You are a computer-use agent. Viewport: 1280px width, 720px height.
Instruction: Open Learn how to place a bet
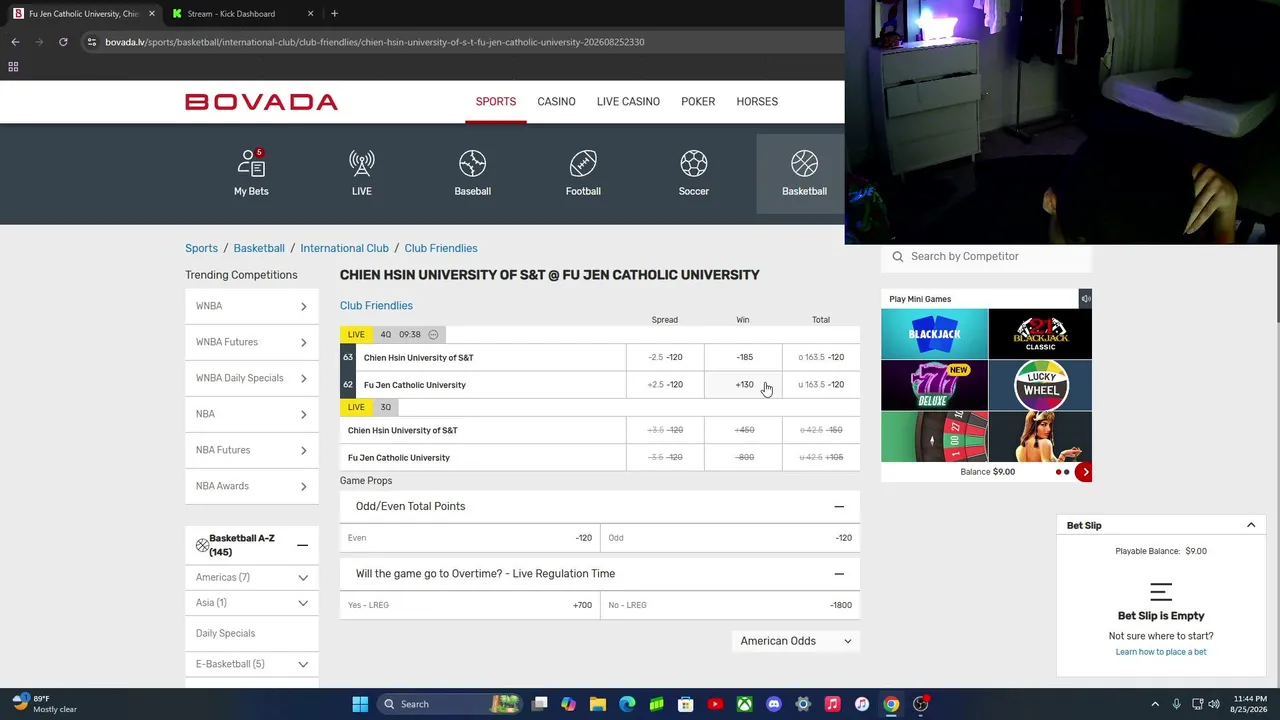(1161, 652)
